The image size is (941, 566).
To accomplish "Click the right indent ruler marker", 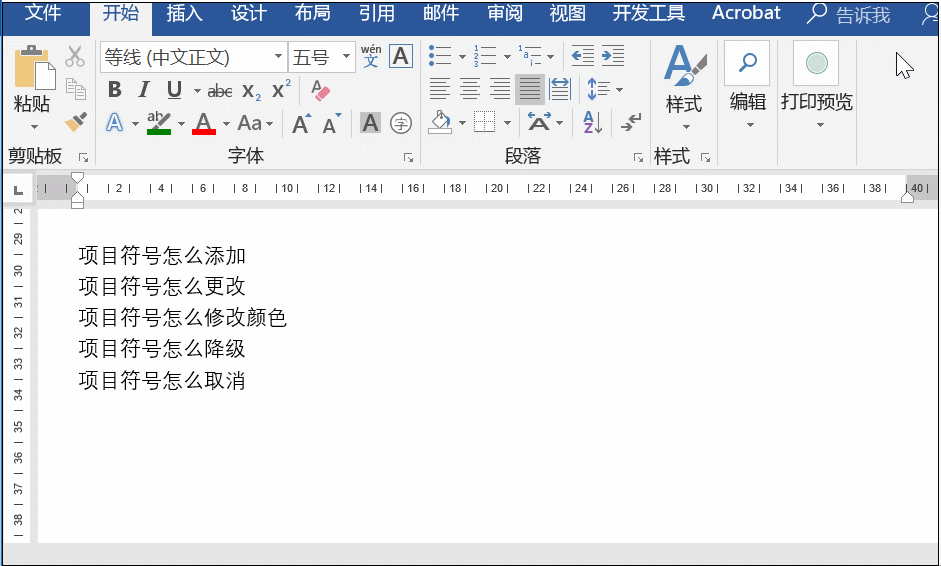I will pyautogui.click(x=907, y=197).
